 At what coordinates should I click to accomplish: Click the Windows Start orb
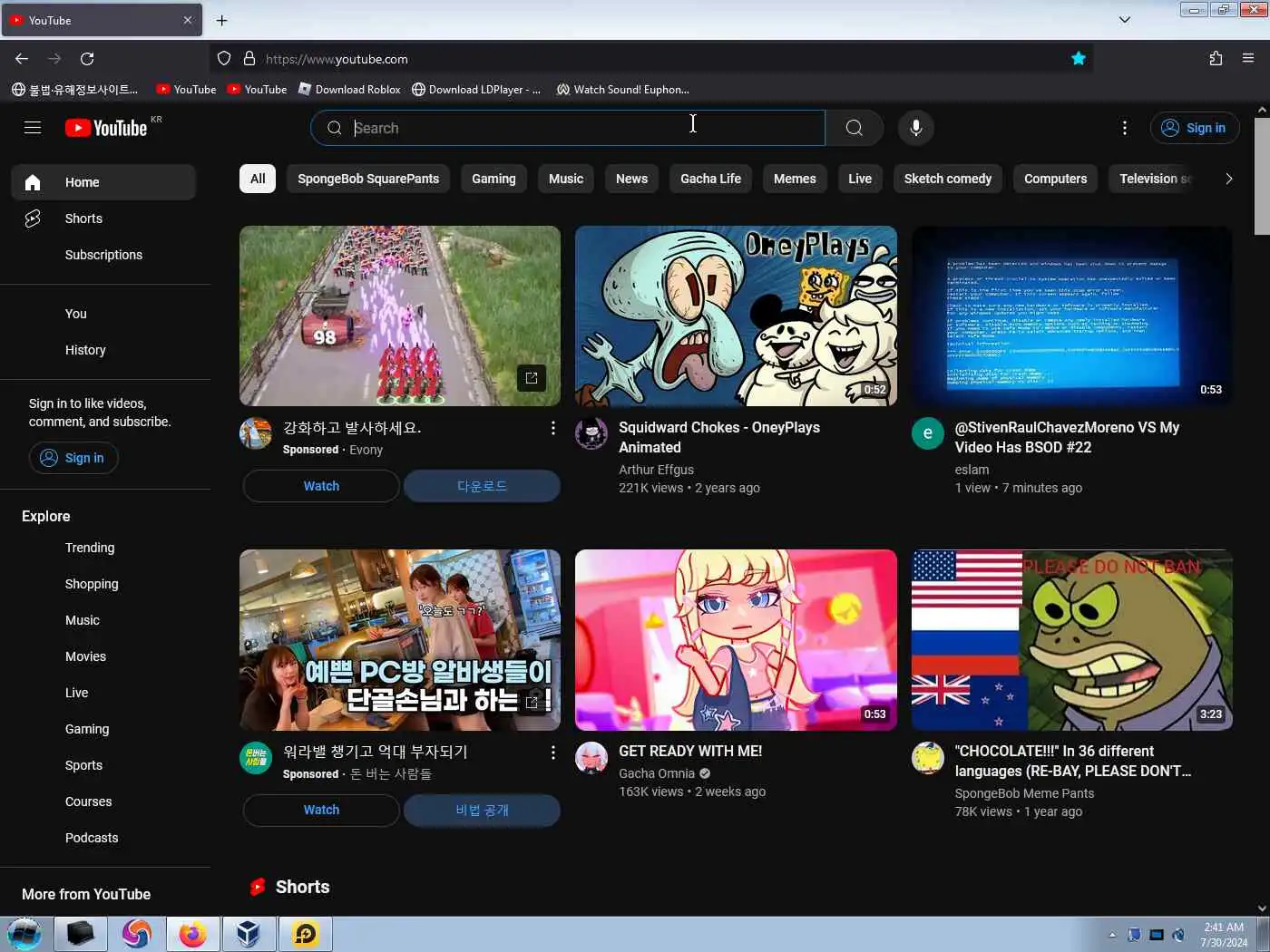(x=24, y=934)
